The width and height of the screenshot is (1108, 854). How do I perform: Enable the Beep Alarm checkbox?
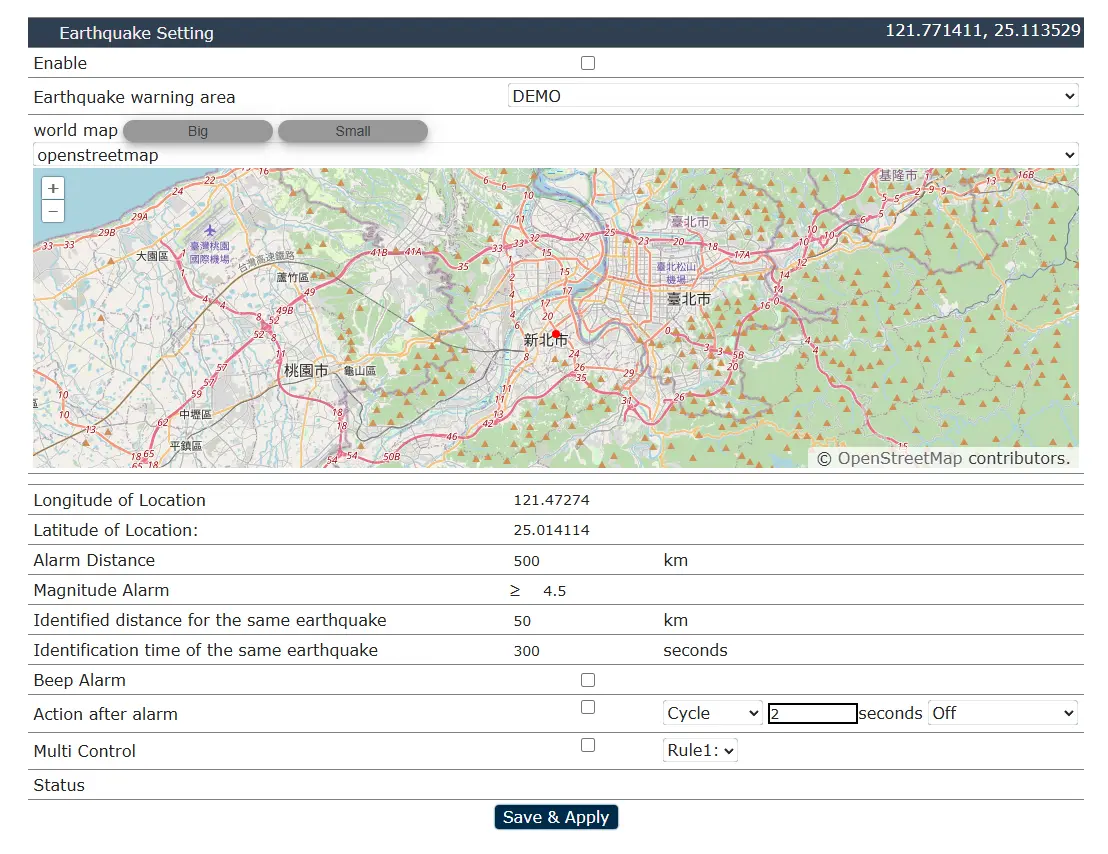coord(588,680)
